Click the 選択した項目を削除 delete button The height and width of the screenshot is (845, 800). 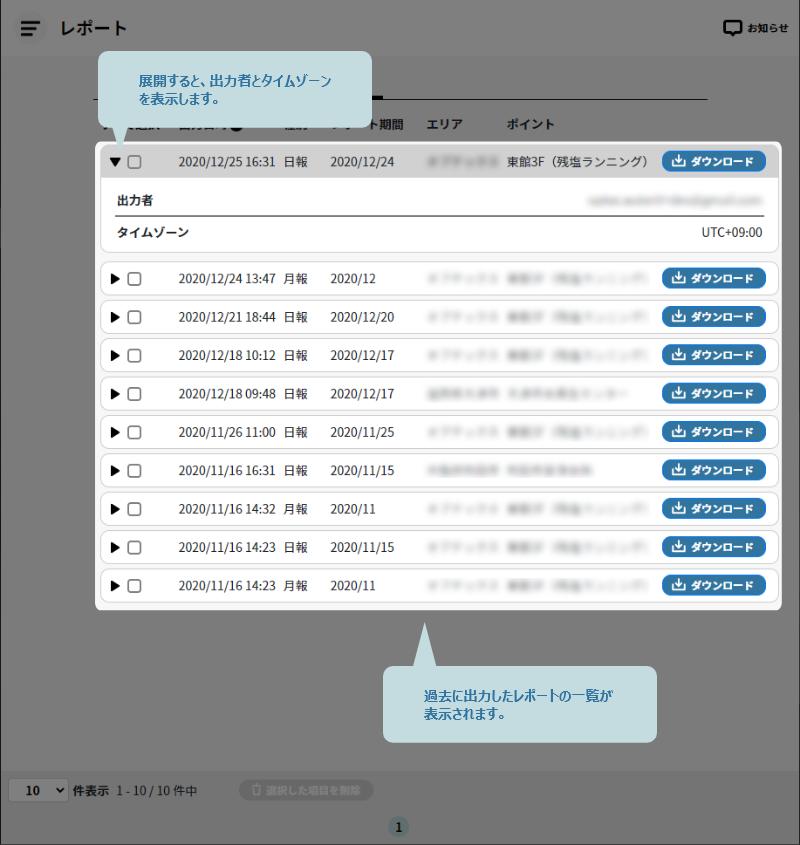pyautogui.click(x=306, y=790)
